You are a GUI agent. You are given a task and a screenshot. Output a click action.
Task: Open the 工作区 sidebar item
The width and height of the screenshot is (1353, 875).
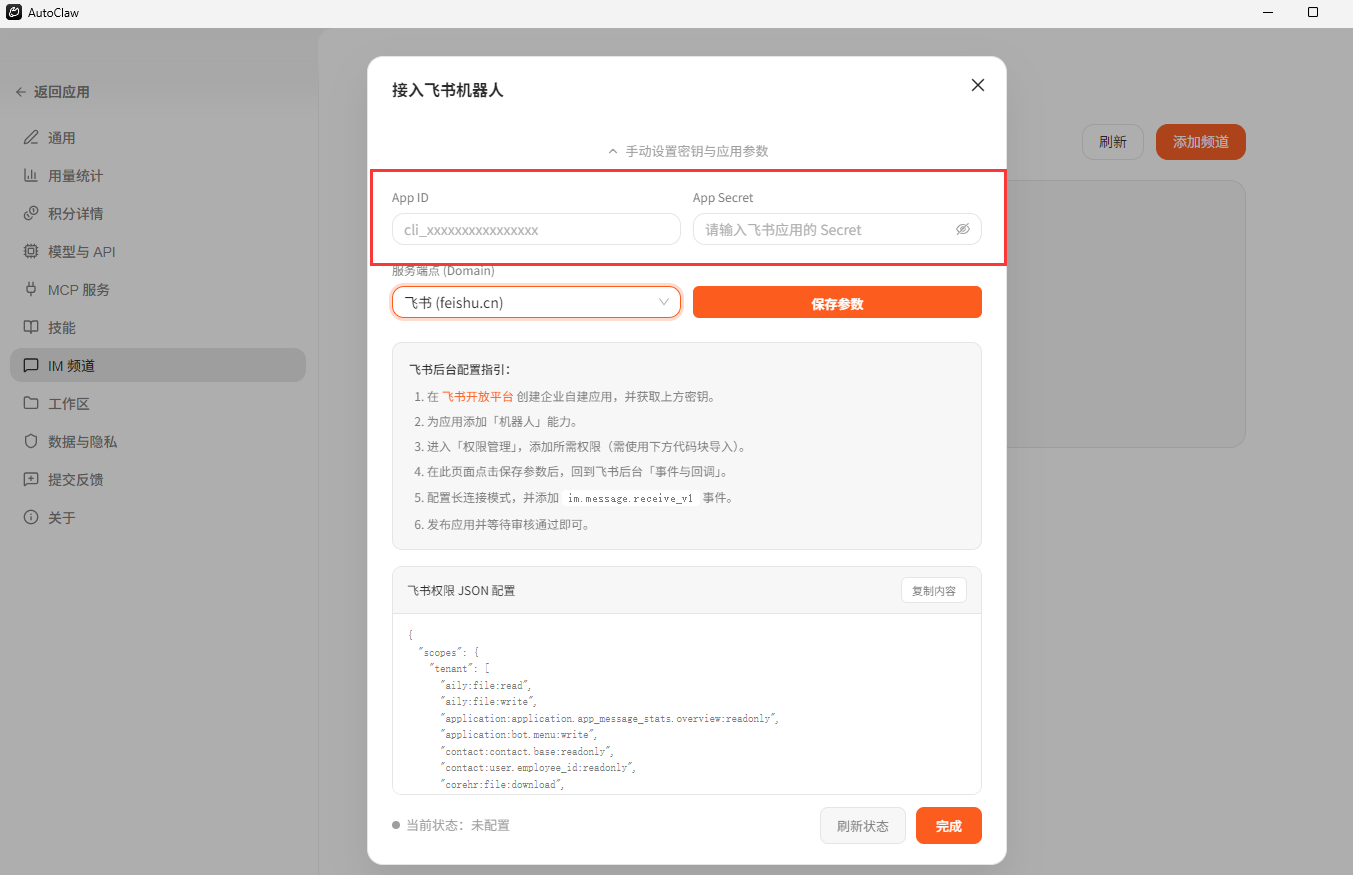click(68, 404)
